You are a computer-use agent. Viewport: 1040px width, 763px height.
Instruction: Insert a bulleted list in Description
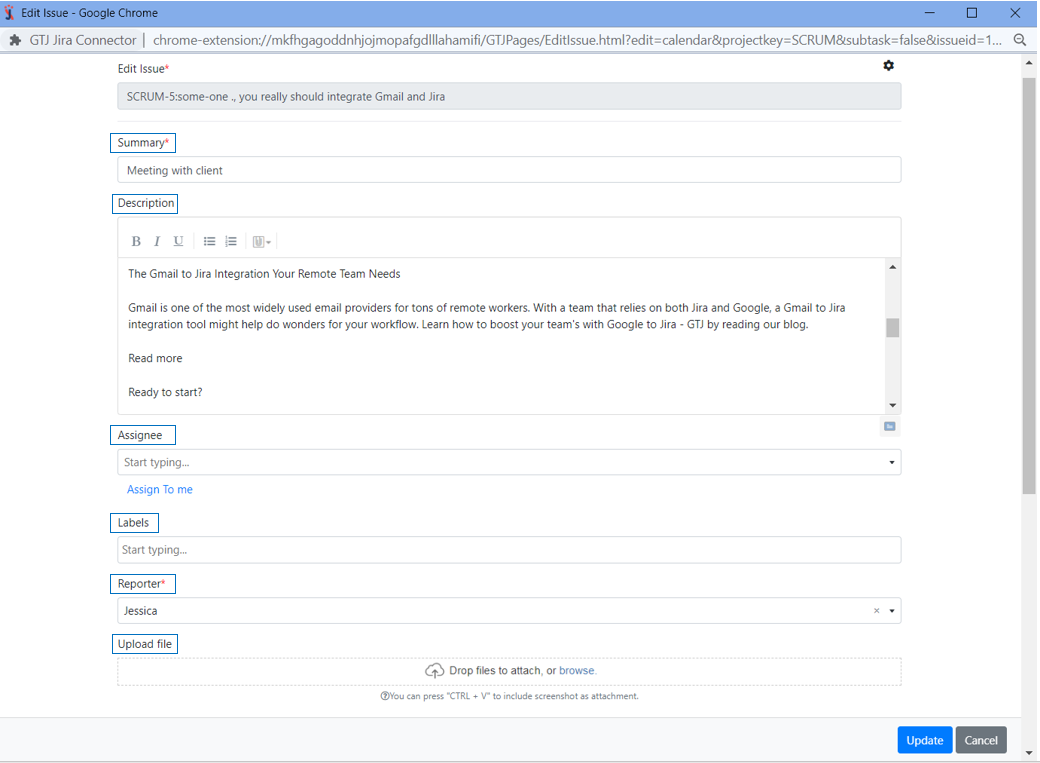(209, 241)
